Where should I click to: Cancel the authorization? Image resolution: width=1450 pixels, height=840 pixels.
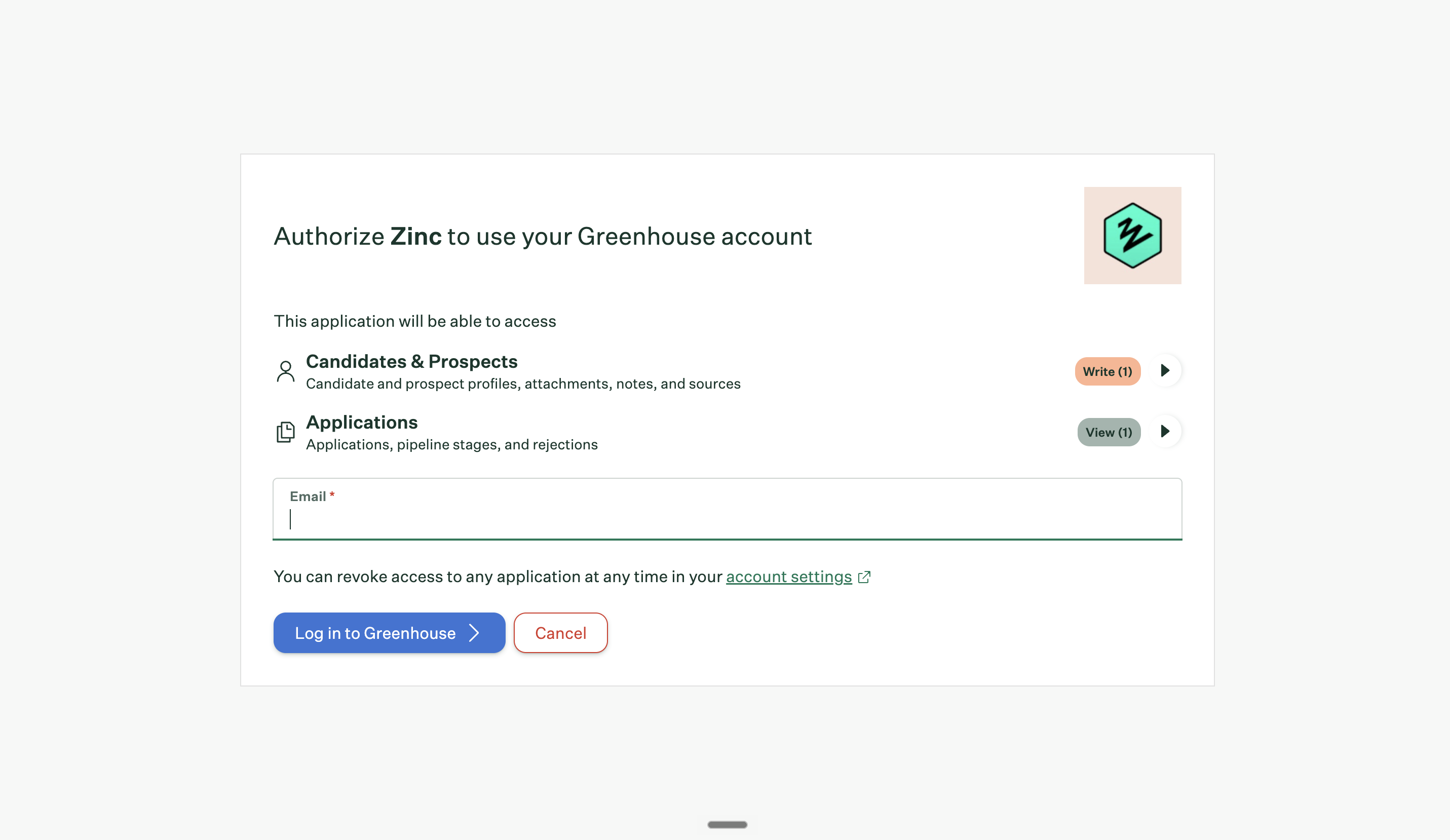[560, 633]
